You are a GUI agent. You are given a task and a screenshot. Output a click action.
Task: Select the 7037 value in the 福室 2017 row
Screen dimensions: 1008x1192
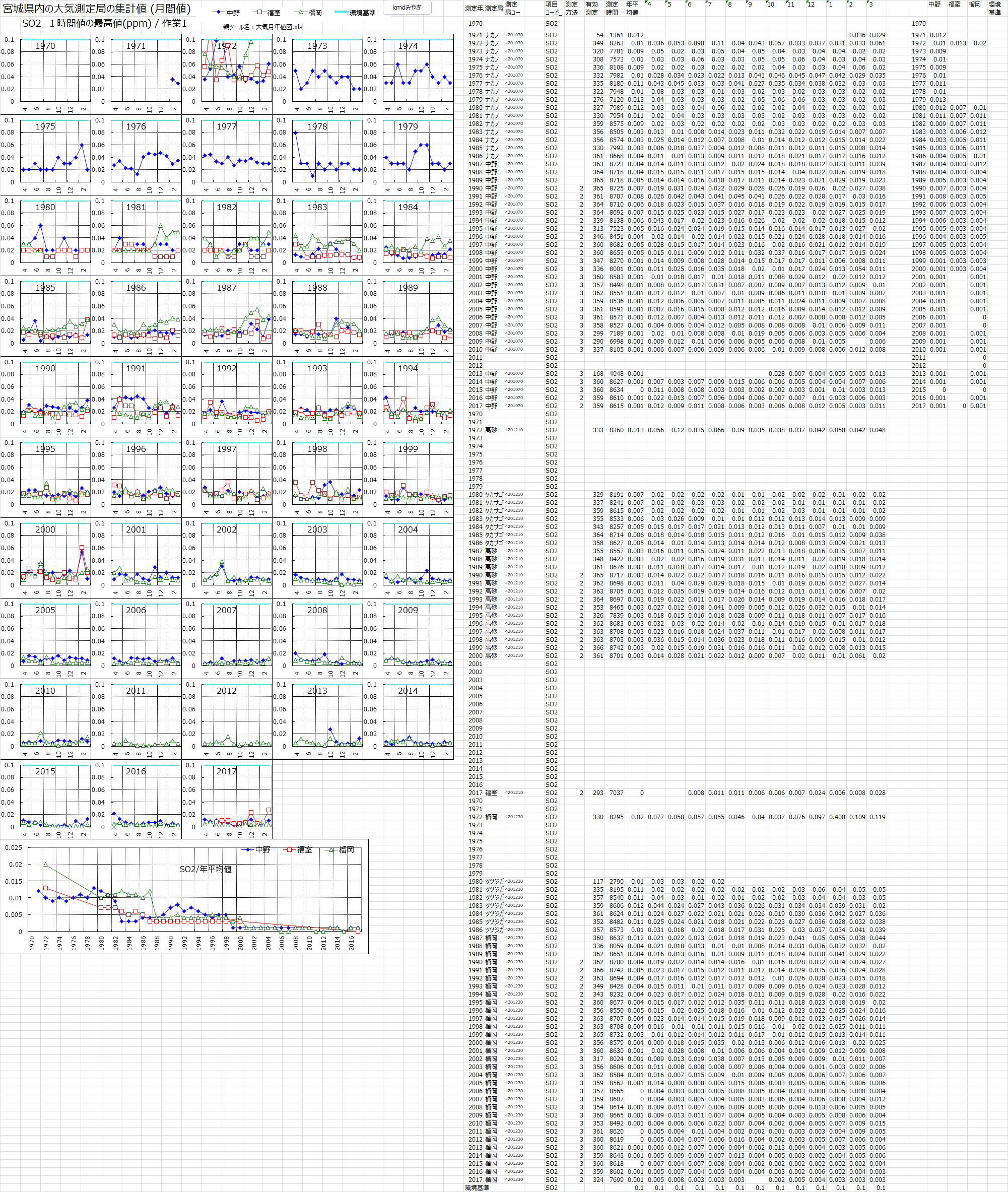click(616, 792)
